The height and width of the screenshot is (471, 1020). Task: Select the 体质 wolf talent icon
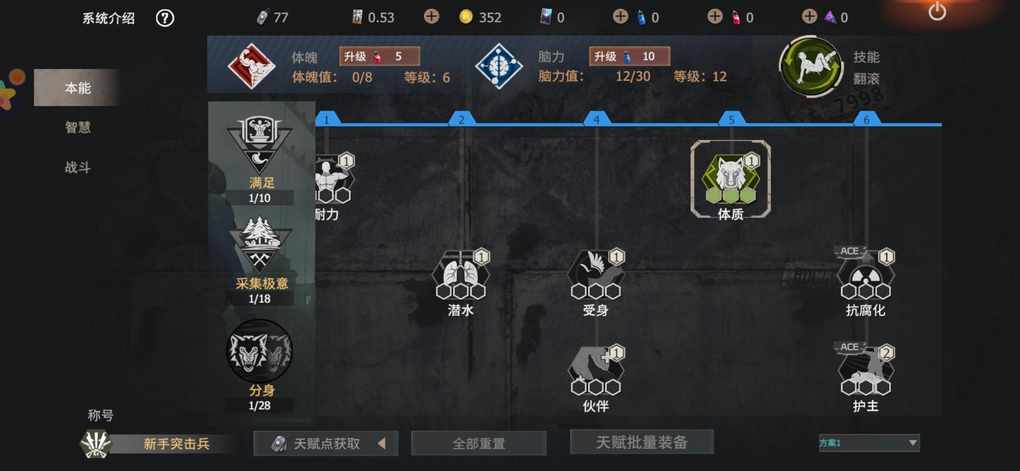pyautogui.click(x=731, y=178)
